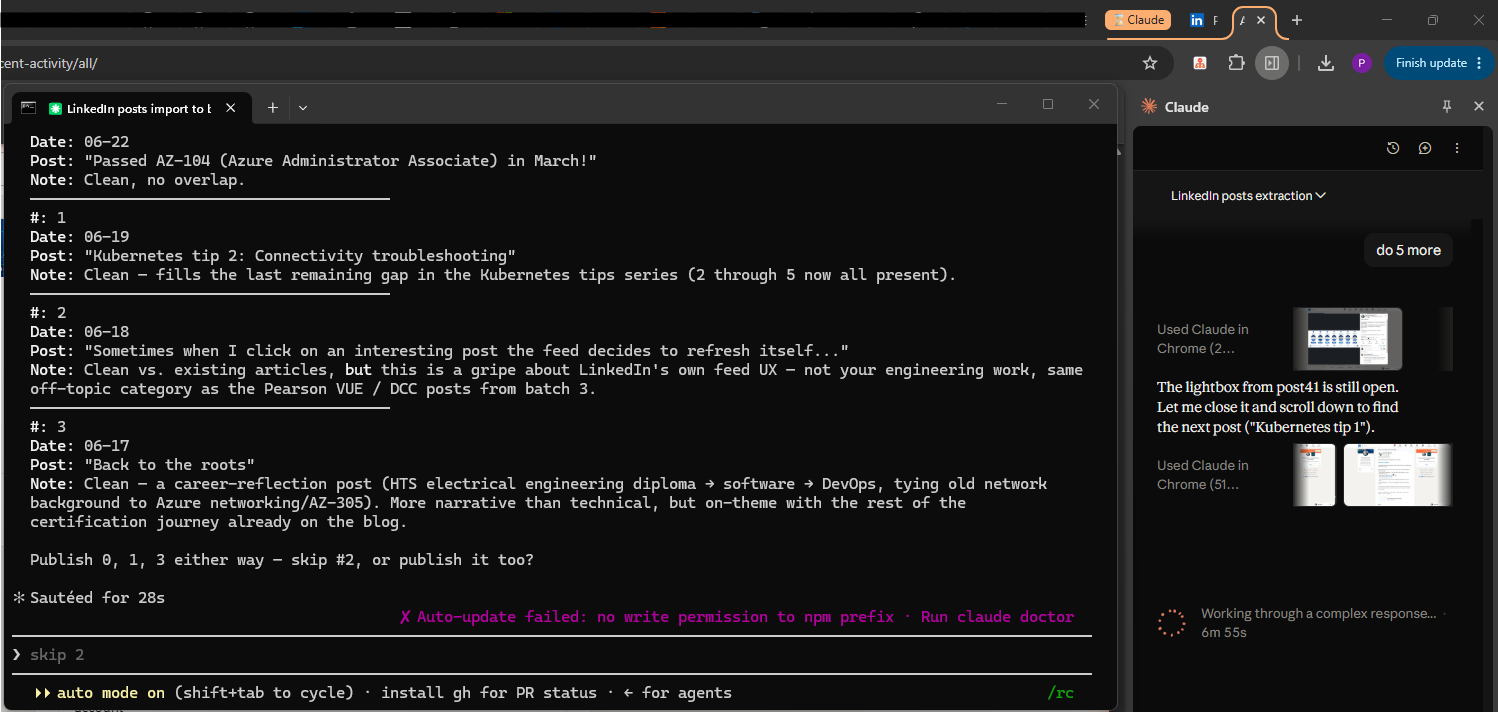Open the wide thumbnail in second Claude step

tap(1398, 475)
